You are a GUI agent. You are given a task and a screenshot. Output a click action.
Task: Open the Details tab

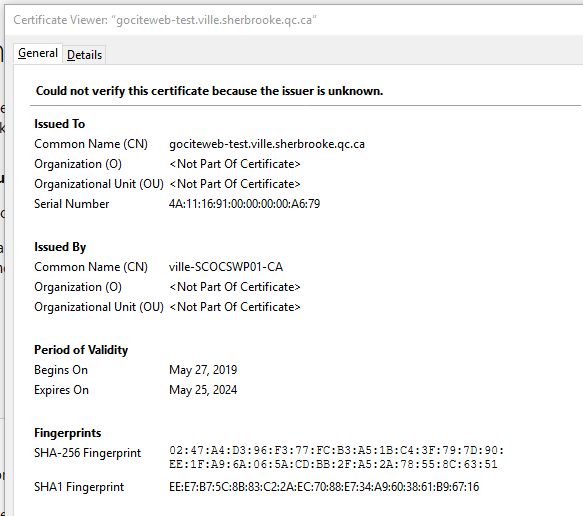click(84, 55)
